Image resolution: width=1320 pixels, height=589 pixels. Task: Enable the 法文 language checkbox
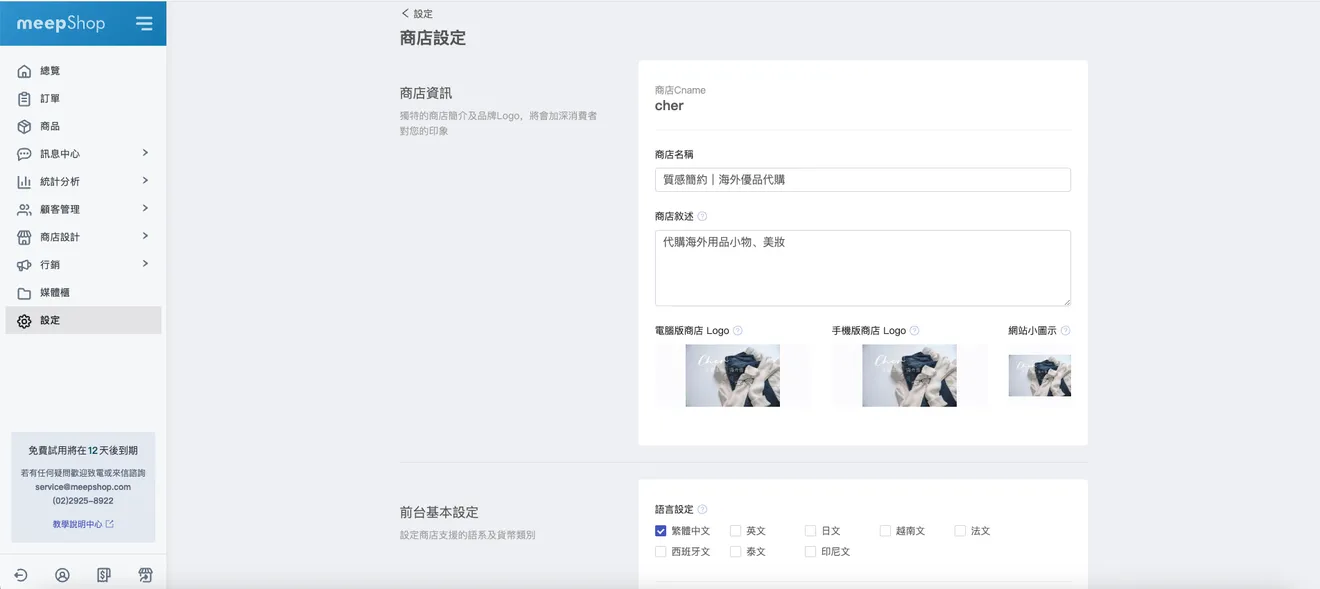tap(960, 531)
